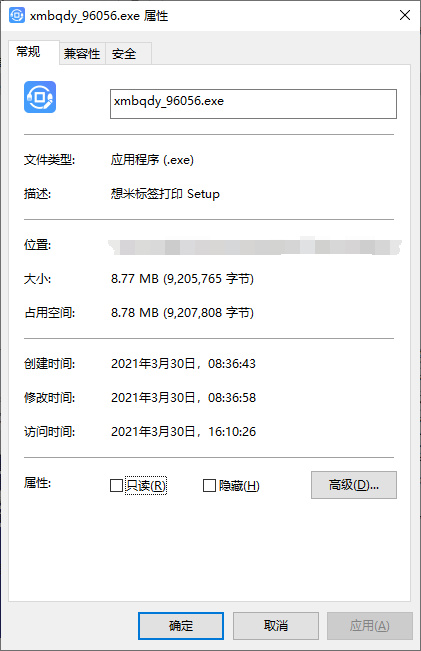Open 高级(D)... advanced attributes

(354, 485)
